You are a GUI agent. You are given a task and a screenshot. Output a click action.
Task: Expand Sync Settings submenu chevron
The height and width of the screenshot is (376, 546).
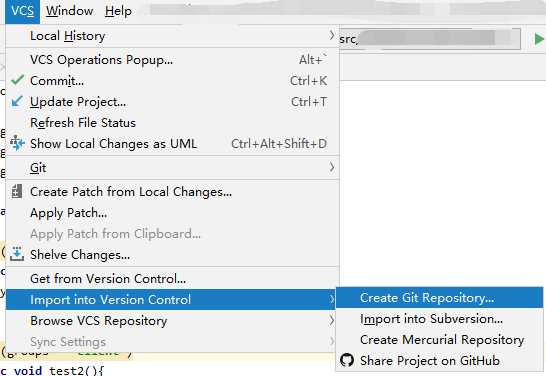[x=332, y=341]
